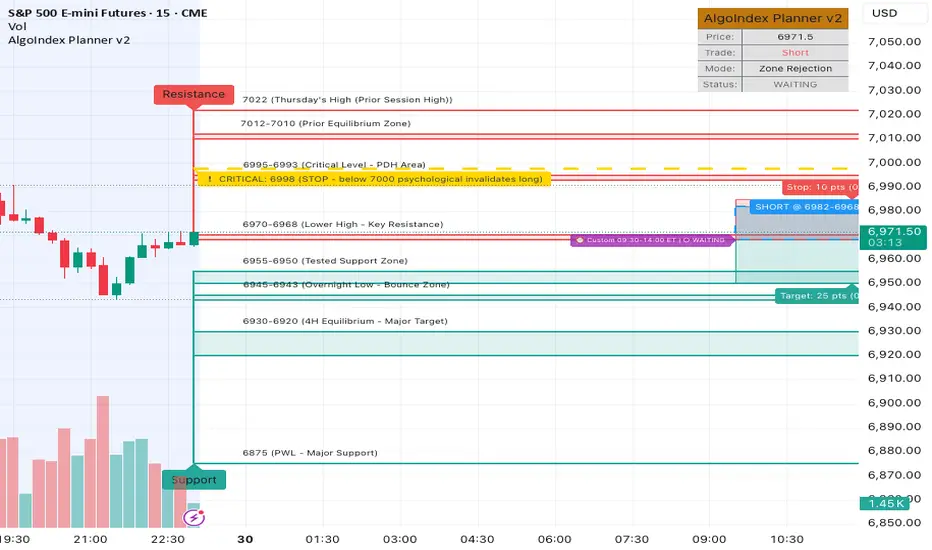
Task: Click the tallest red volume bar
Action: point(103,462)
